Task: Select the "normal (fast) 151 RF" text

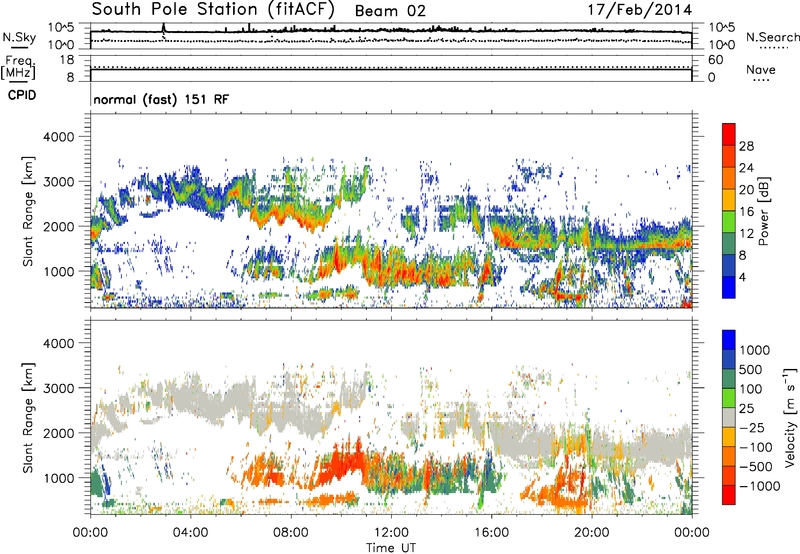Action: point(161,99)
